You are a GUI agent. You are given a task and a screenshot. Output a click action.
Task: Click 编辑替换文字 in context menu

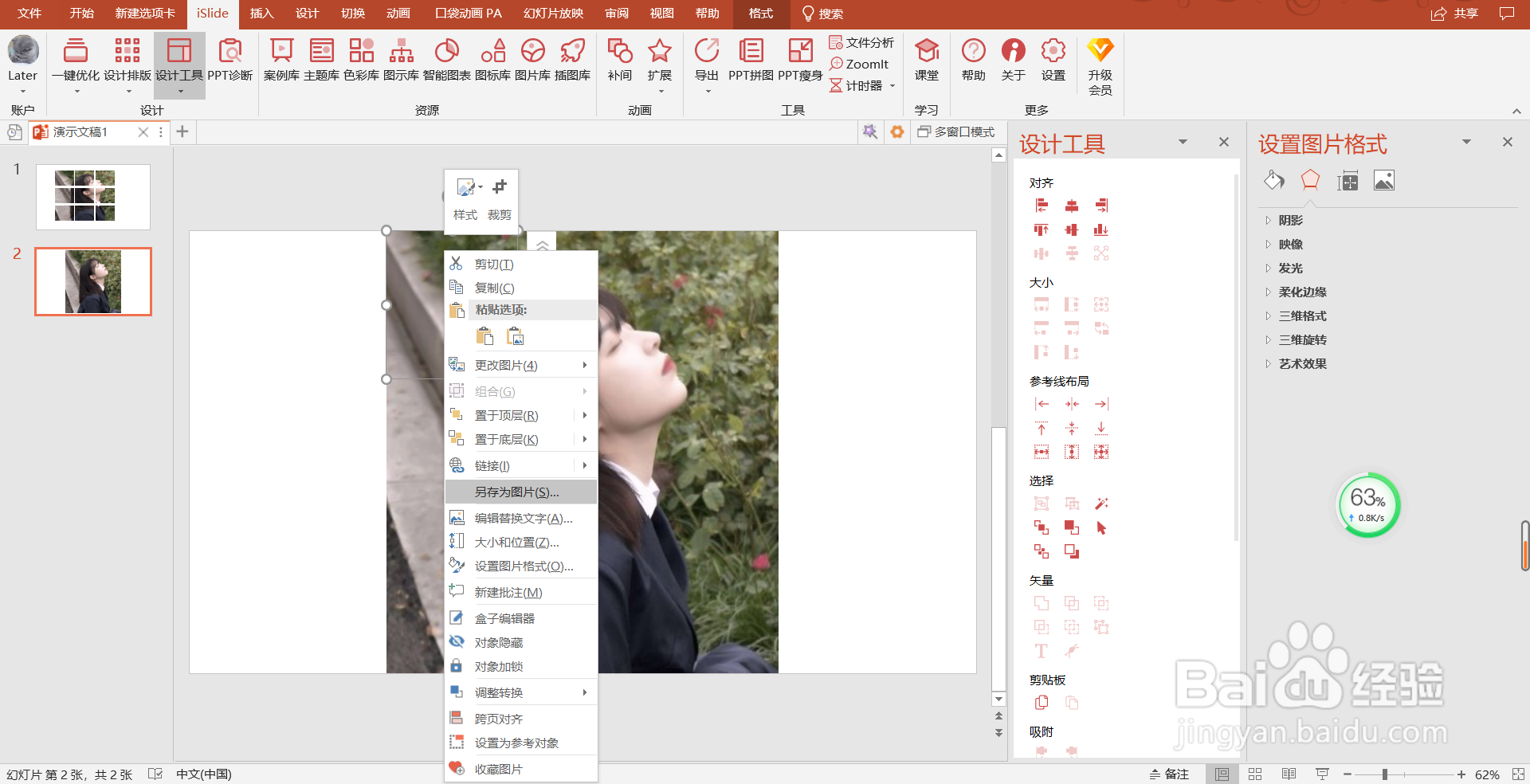521,519
